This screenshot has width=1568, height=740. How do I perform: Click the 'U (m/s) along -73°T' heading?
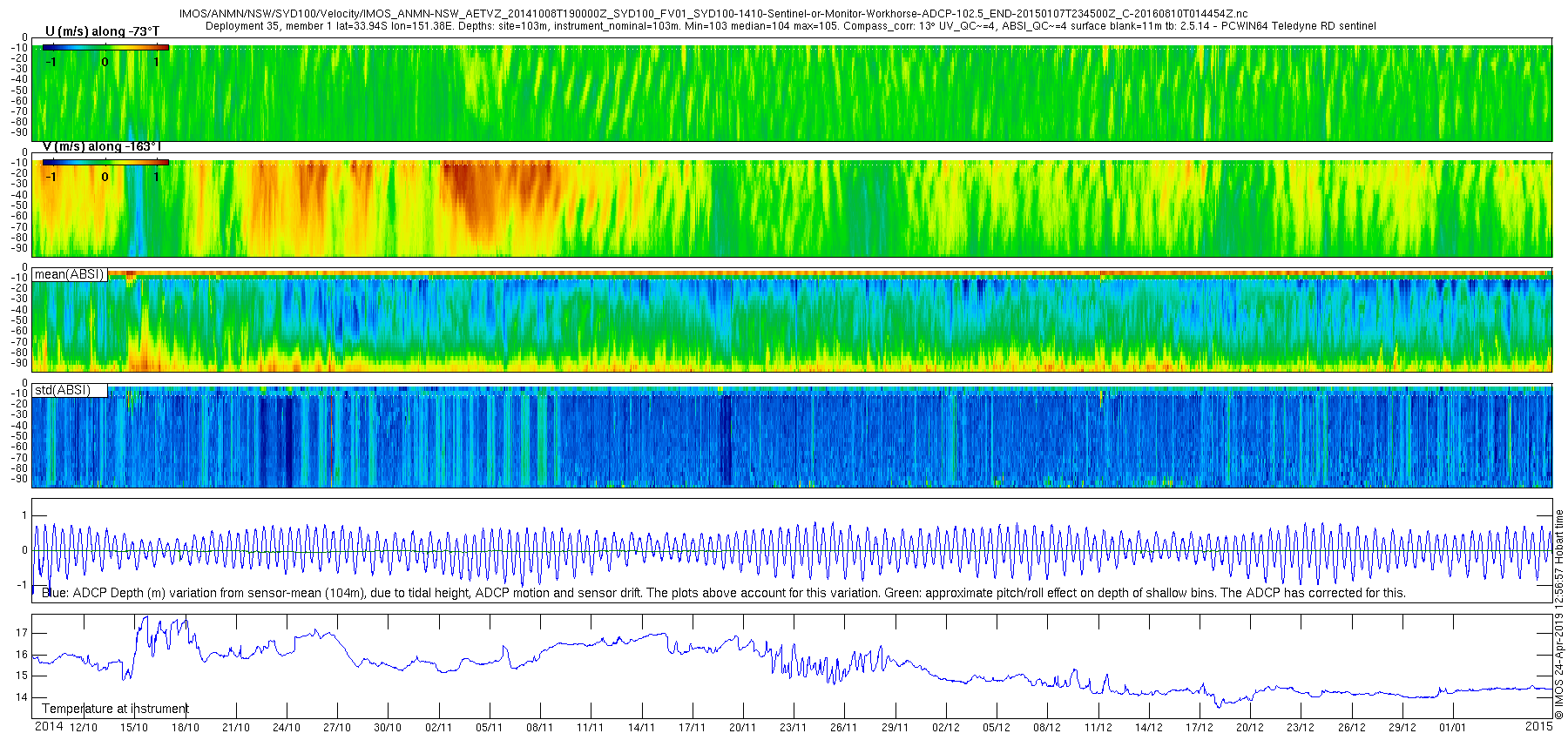pos(102,31)
